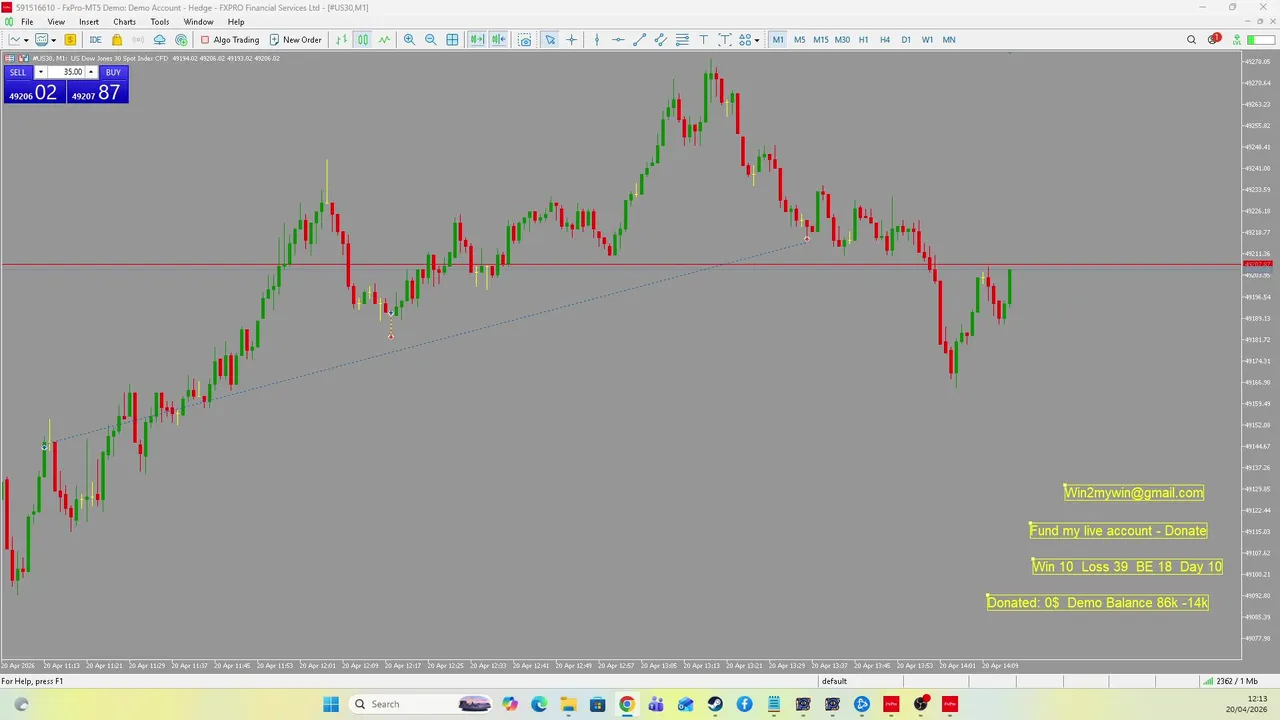Viewport: 1280px width, 720px height.
Task: Select the H4 timeframe
Action: [x=884, y=40]
